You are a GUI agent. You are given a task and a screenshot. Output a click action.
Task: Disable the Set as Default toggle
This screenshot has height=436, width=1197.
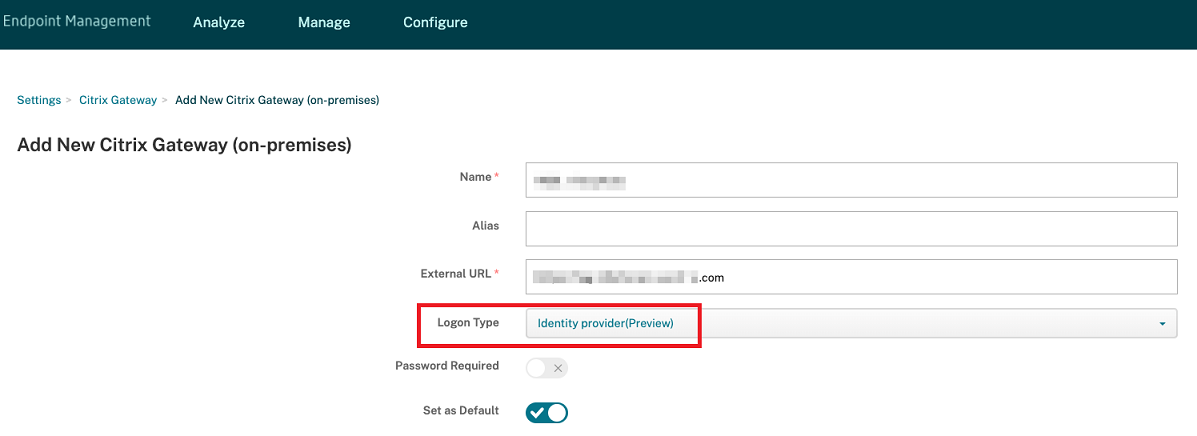[547, 412]
